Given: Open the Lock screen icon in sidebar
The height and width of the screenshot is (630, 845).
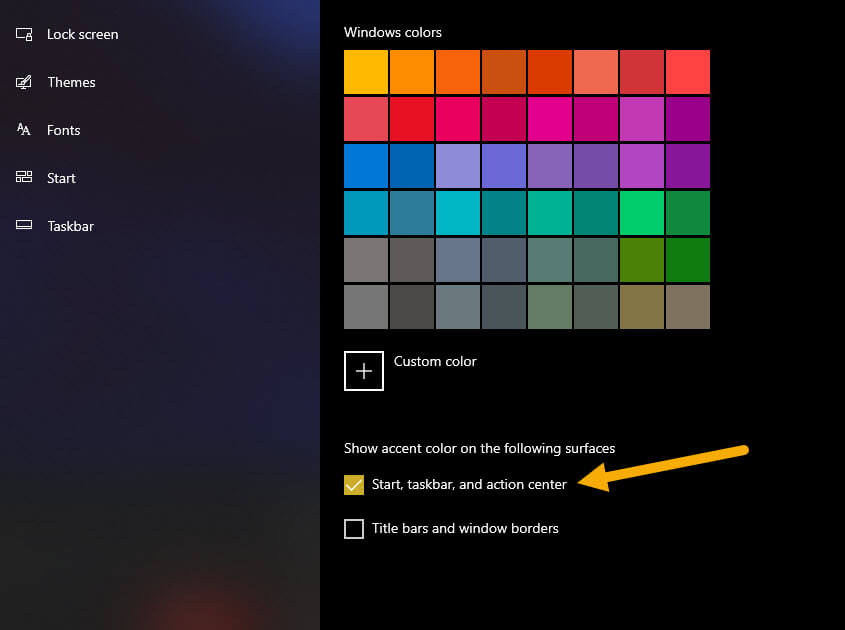Looking at the screenshot, I should (24, 34).
